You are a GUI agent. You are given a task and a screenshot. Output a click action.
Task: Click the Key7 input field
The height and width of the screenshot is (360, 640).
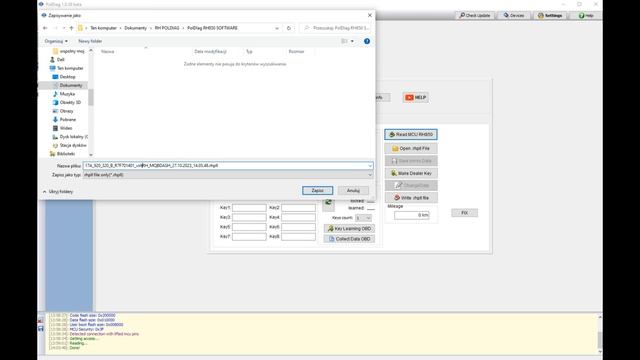tap(249, 236)
